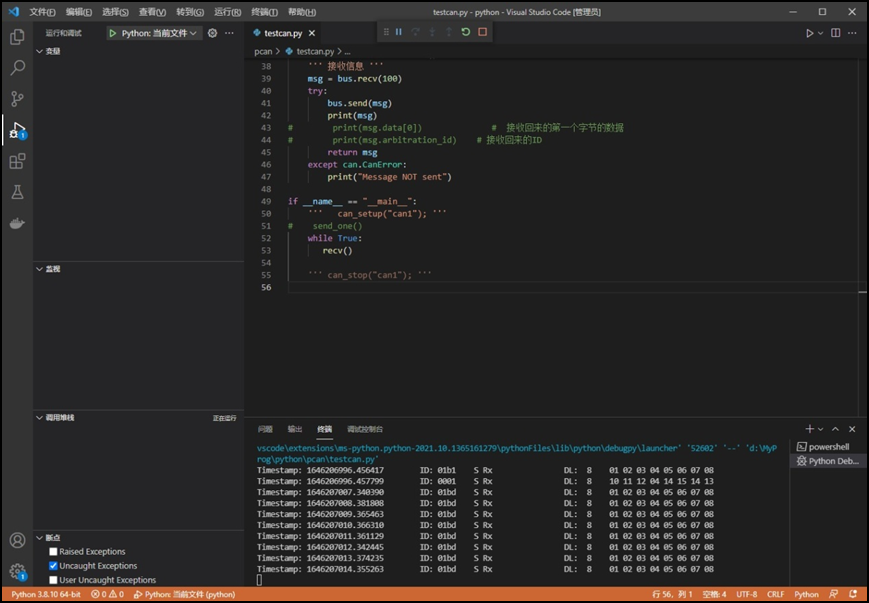Viewport: 869px width, 603px height.
Task: Open the 转到(G) menu
Action: click(x=190, y=12)
